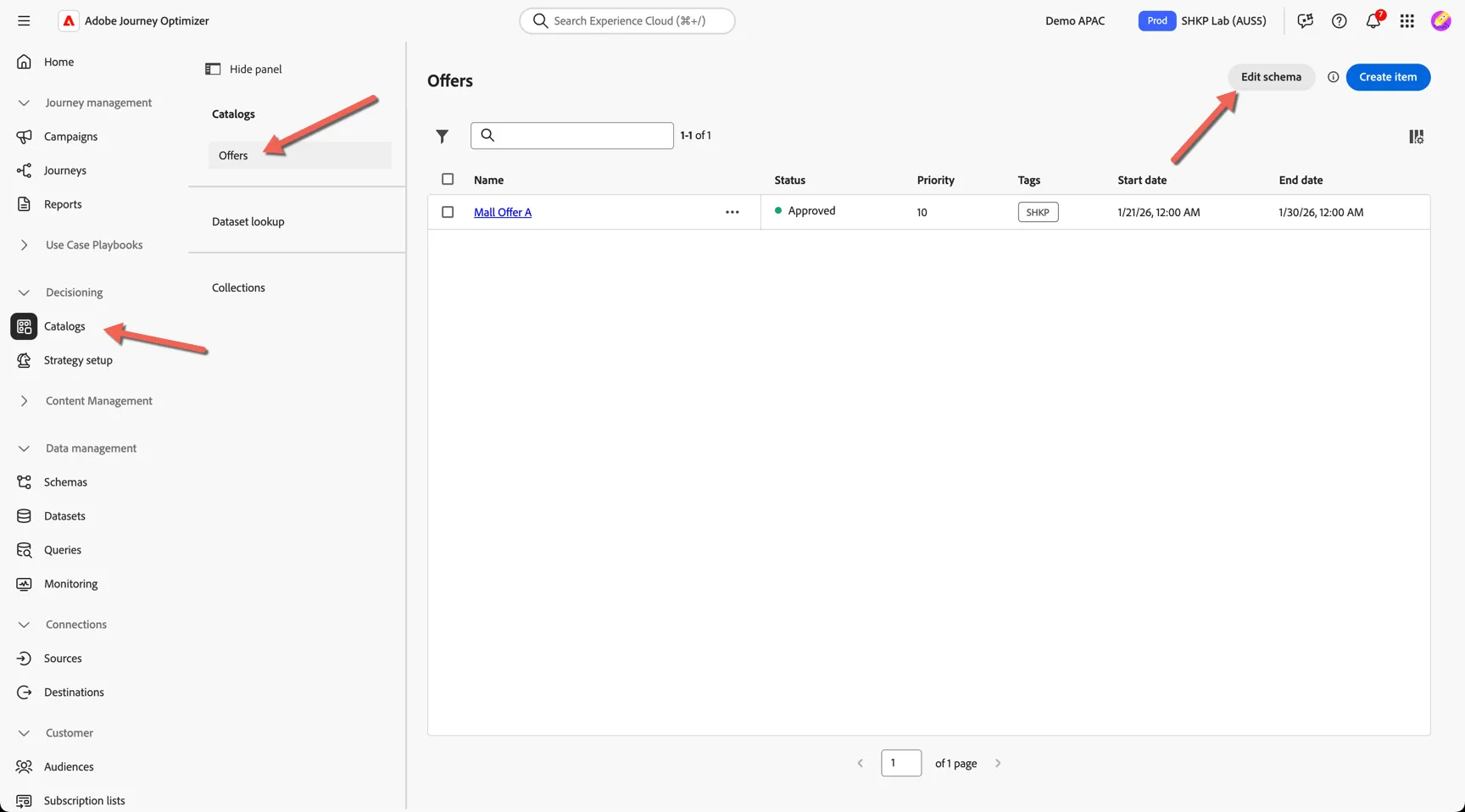Open the app switcher grid
1465x812 pixels.
point(1407,20)
